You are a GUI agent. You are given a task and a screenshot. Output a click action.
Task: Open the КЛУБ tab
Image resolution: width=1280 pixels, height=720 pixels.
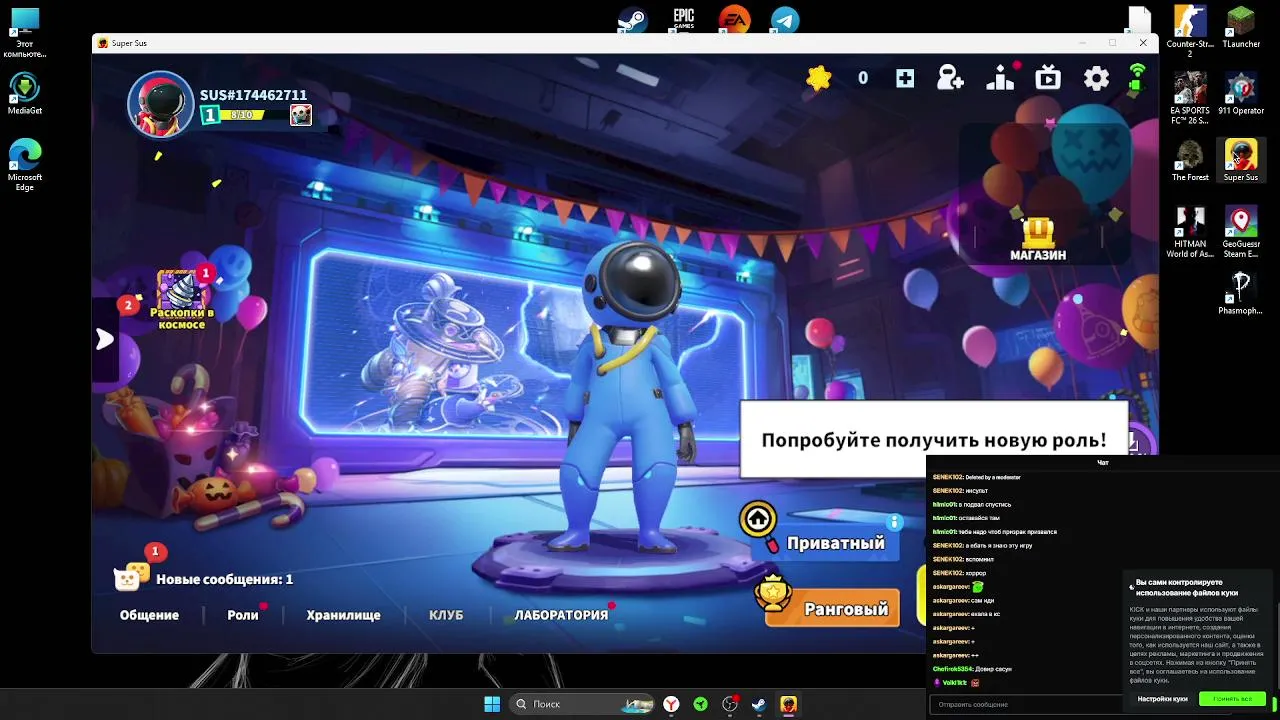coord(446,615)
